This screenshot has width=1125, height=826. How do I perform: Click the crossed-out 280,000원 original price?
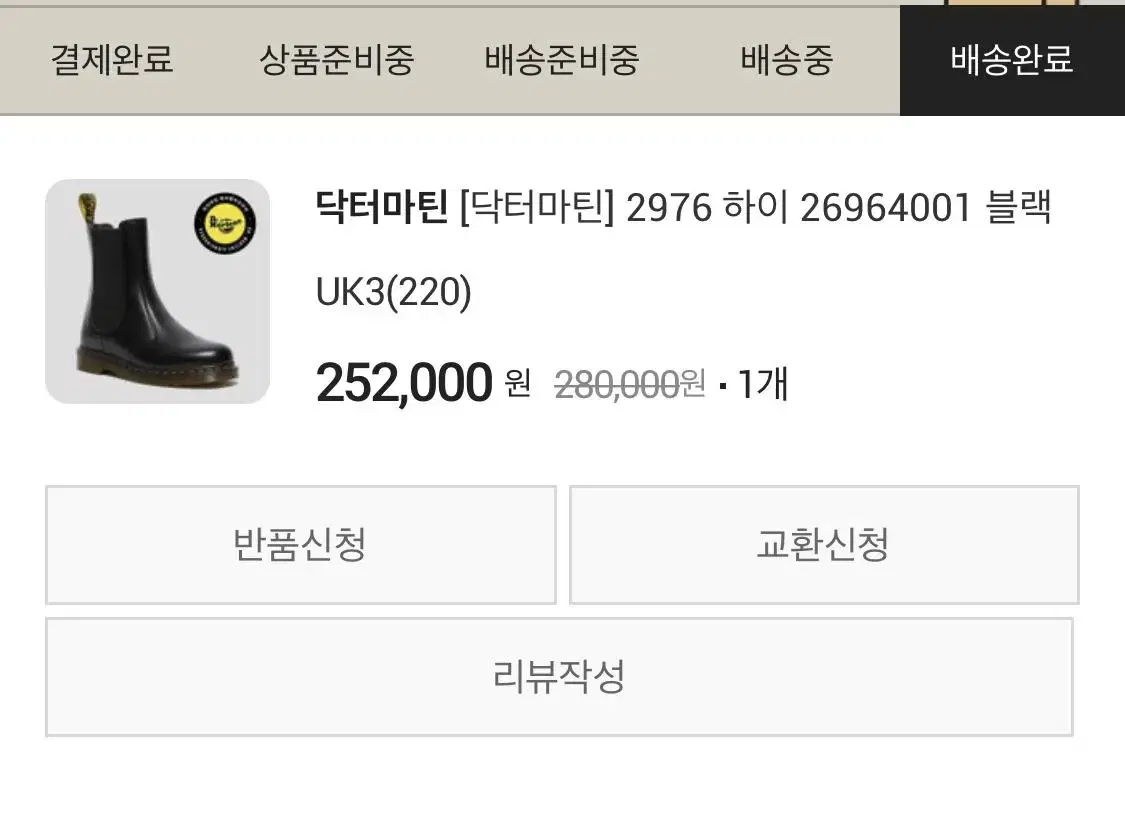[631, 384]
